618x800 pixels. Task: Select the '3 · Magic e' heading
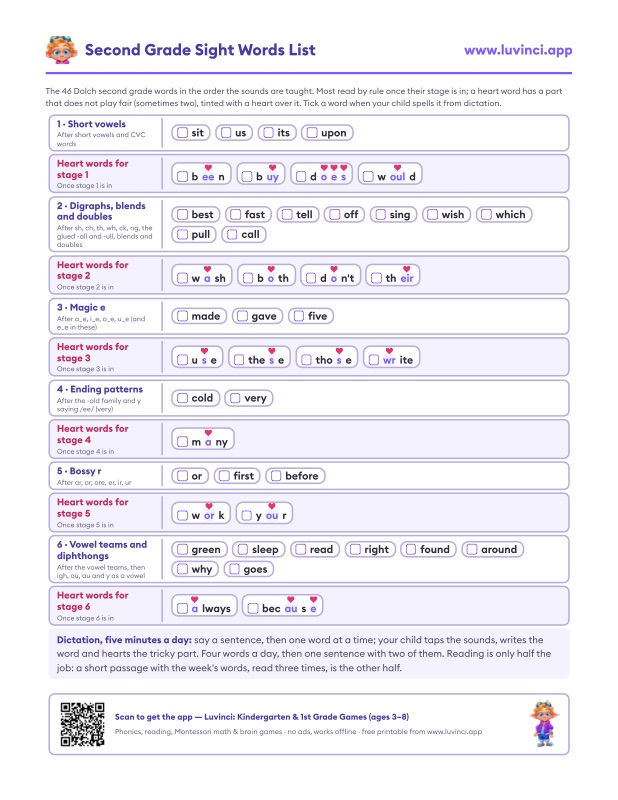(81, 308)
